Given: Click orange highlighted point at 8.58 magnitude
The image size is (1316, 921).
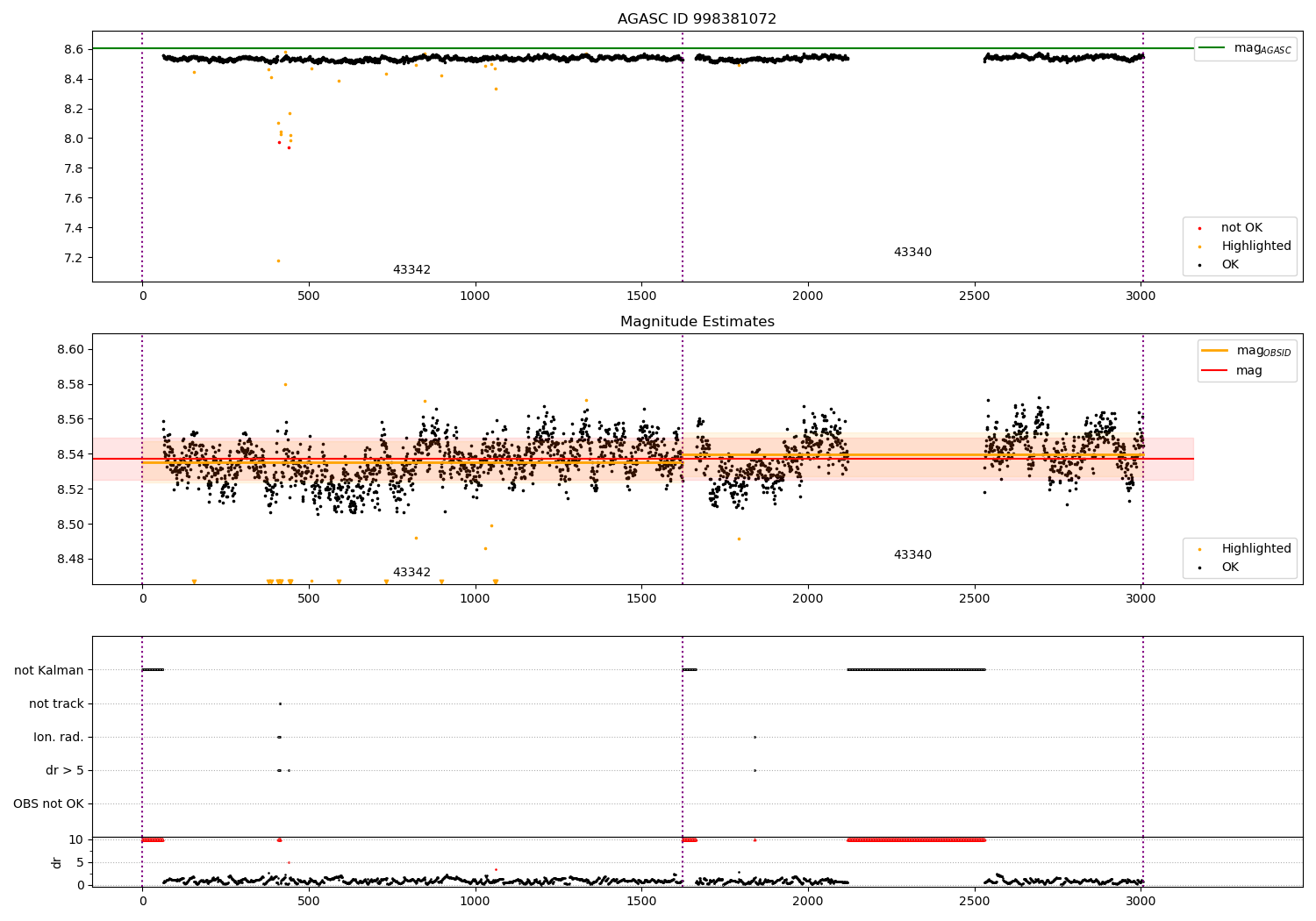Looking at the screenshot, I should point(285,384).
